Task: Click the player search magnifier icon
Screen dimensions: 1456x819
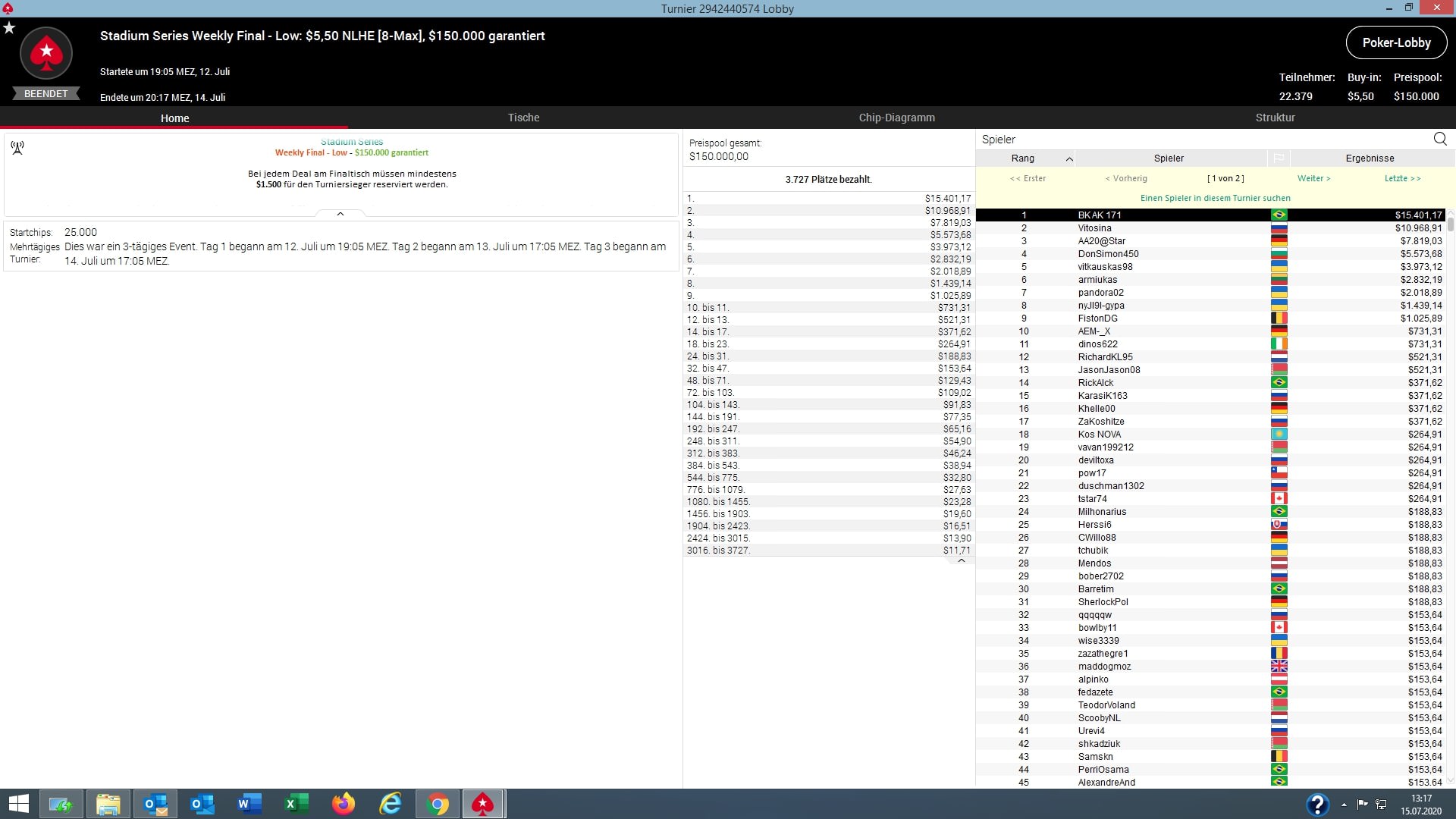Action: tap(1439, 139)
